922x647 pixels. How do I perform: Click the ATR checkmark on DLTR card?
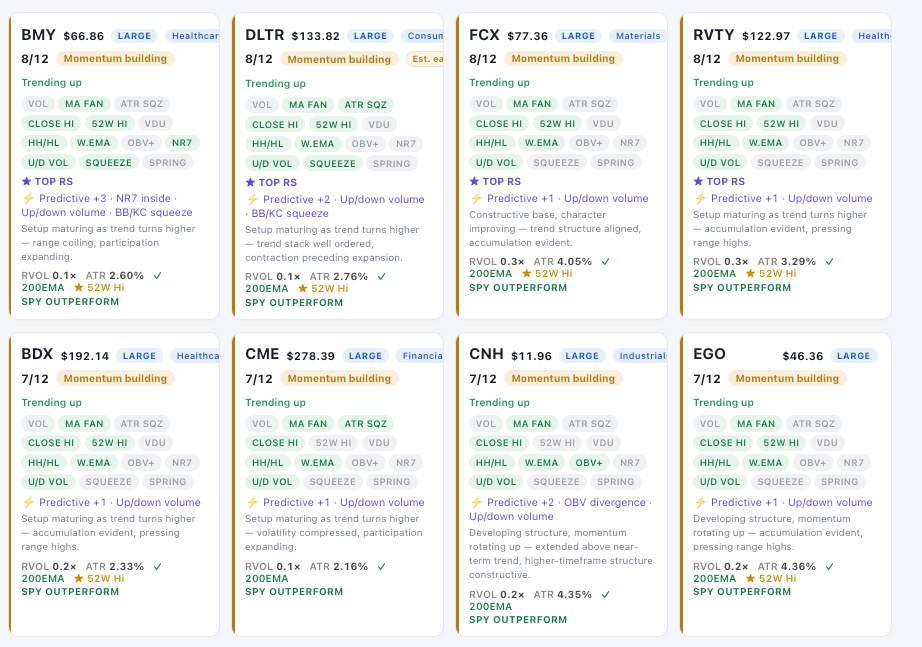point(382,276)
